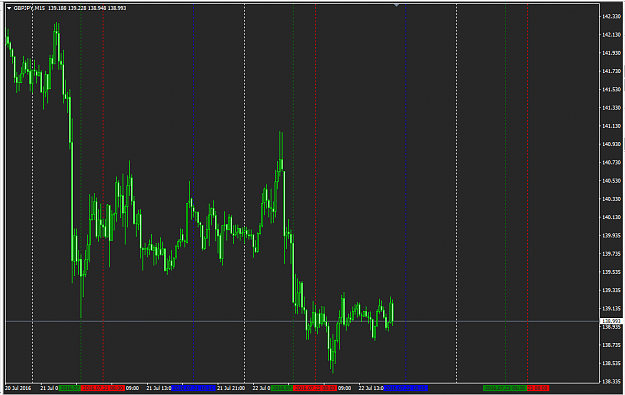Image resolution: width=625 pixels, height=395 pixels.
Task: Click the 141.930 price scale value
Action: [x=612, y=53]
